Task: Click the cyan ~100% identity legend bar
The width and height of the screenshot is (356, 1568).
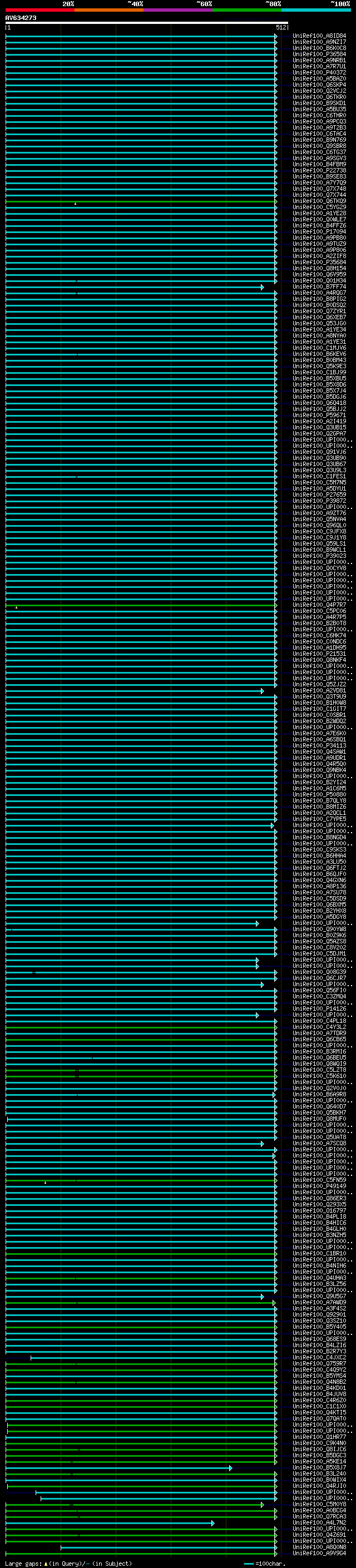Action: click(x=316, y=10)
